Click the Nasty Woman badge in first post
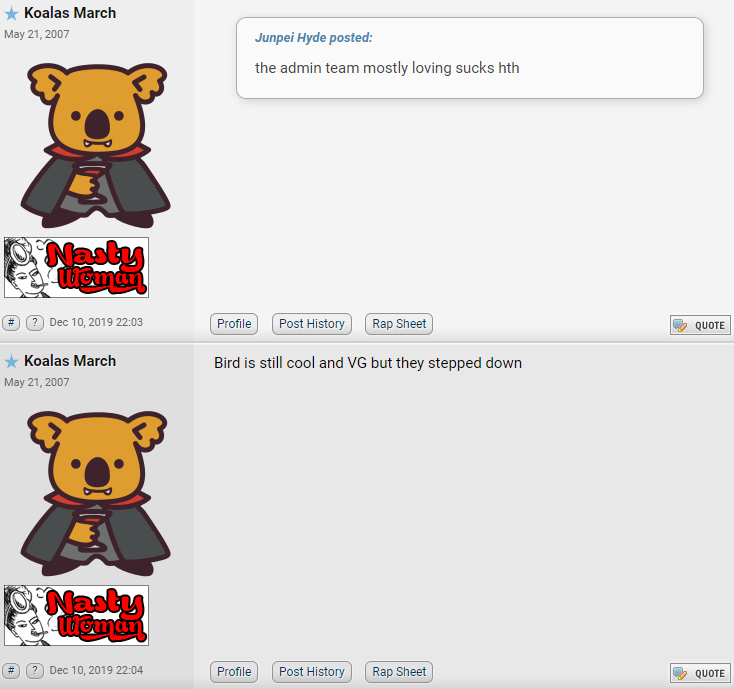Image resolution: width=734 pixels, height=689 pixels. (76, 267)
